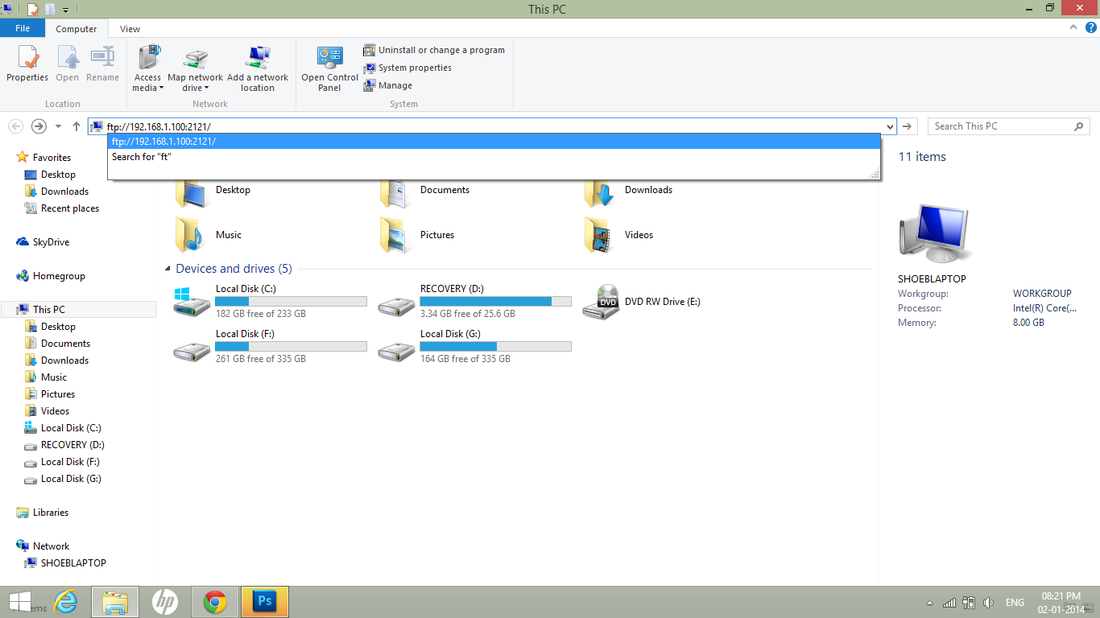Click Manage in System group

tap(388, 85)
